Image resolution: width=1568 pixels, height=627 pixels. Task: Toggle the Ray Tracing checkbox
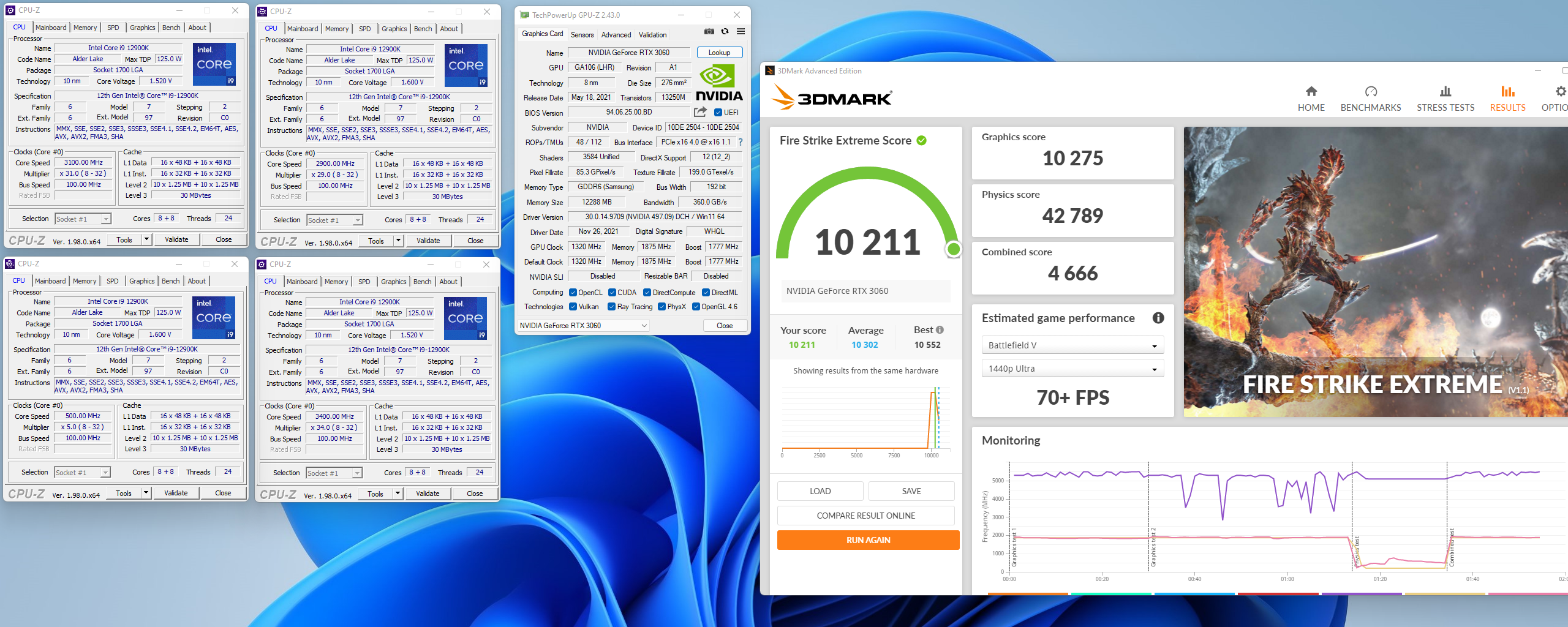(x=611, y=307)
